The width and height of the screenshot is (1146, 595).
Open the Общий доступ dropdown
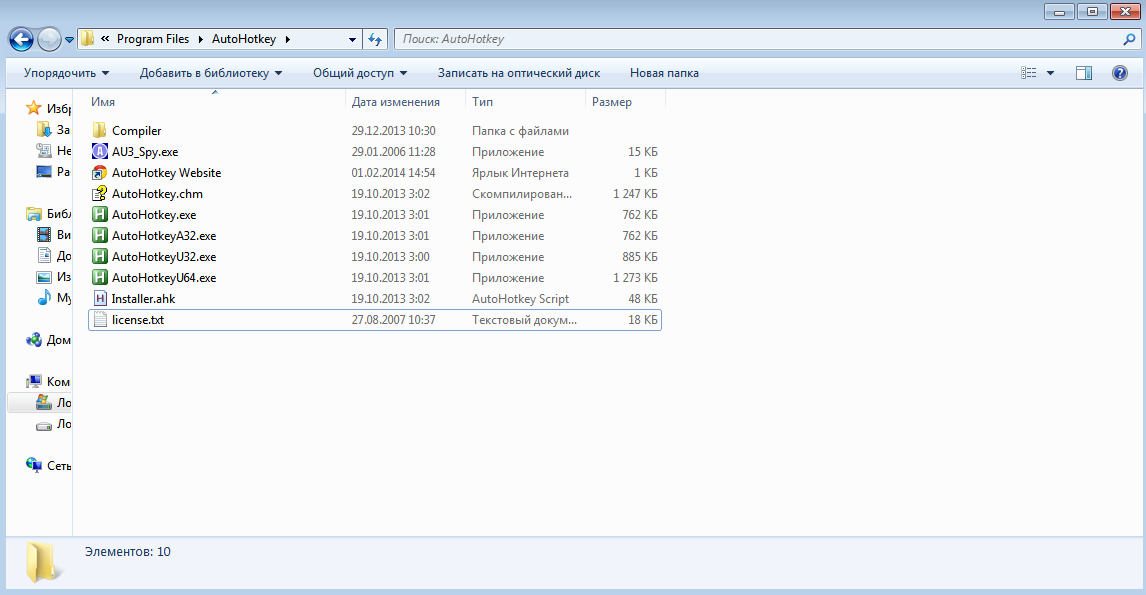359,73
